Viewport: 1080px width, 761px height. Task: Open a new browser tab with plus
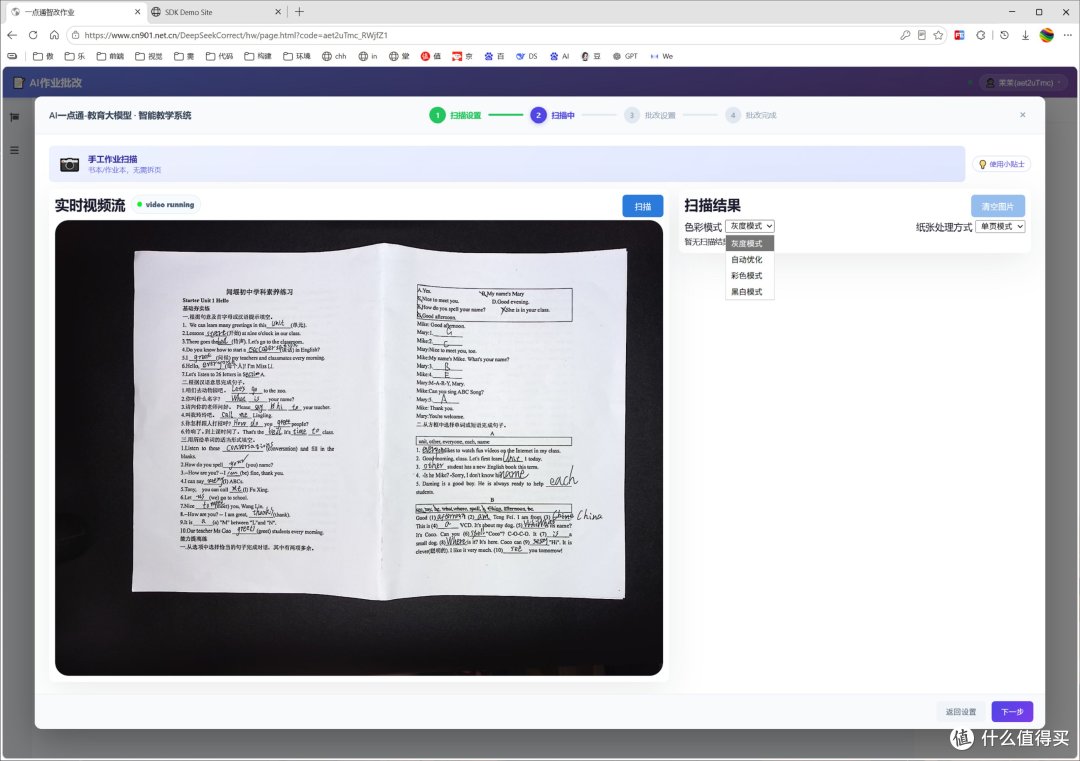click(x=299, y=12)
